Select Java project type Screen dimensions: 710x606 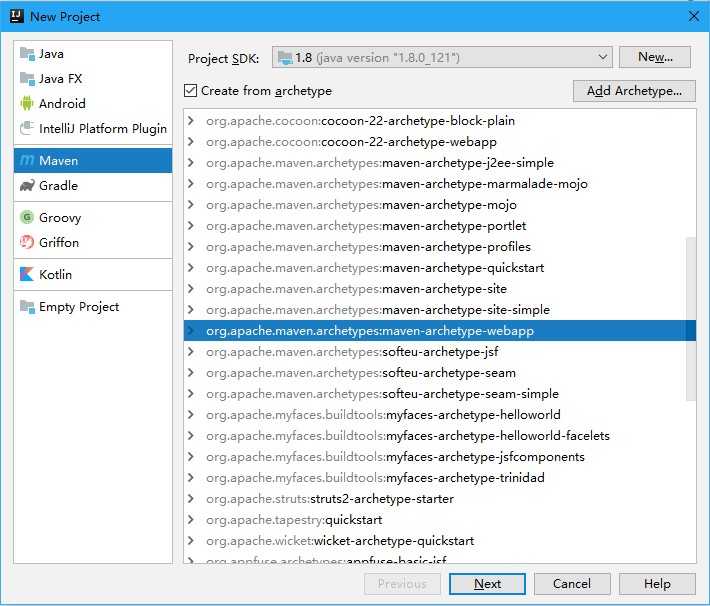point(93,54)
